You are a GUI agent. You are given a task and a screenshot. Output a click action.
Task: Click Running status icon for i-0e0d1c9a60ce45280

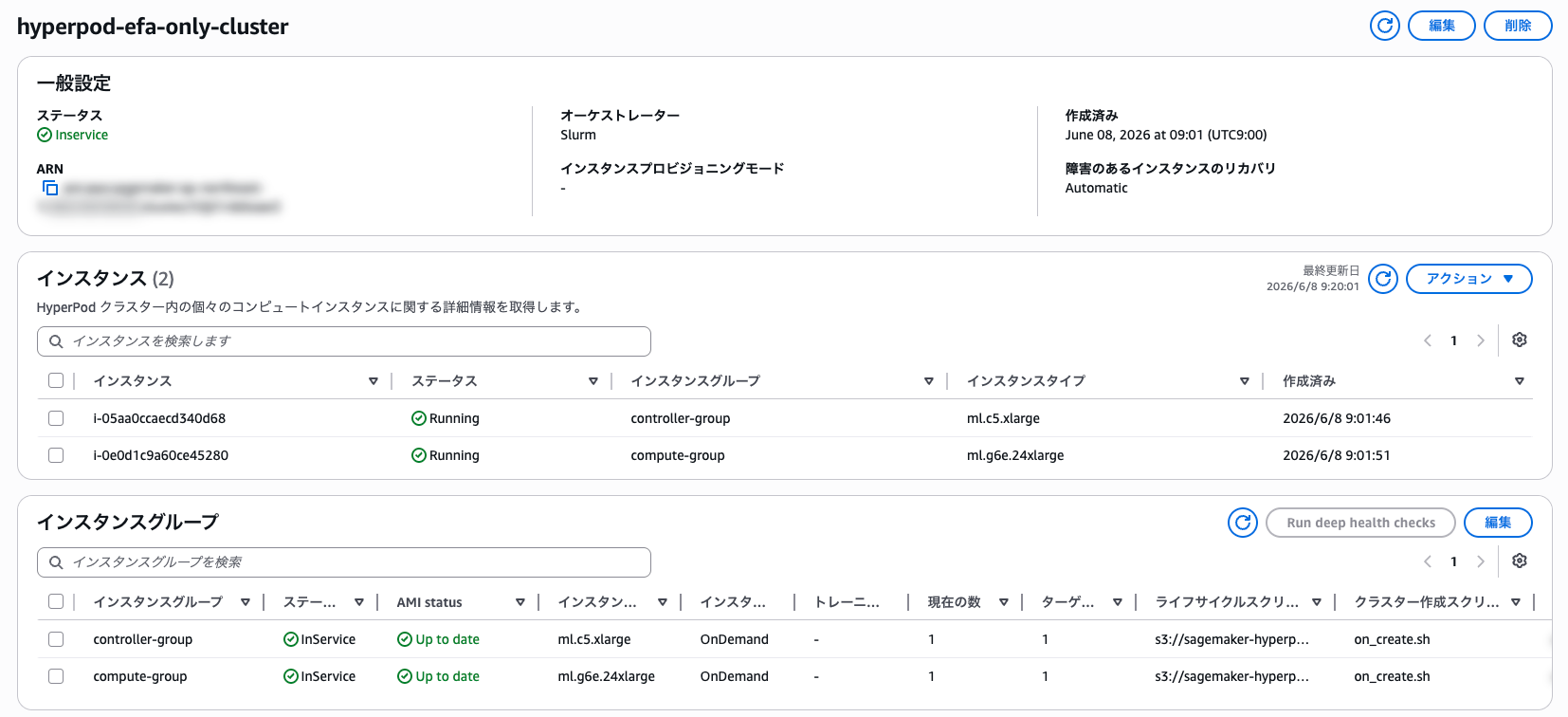click(418, 455)
